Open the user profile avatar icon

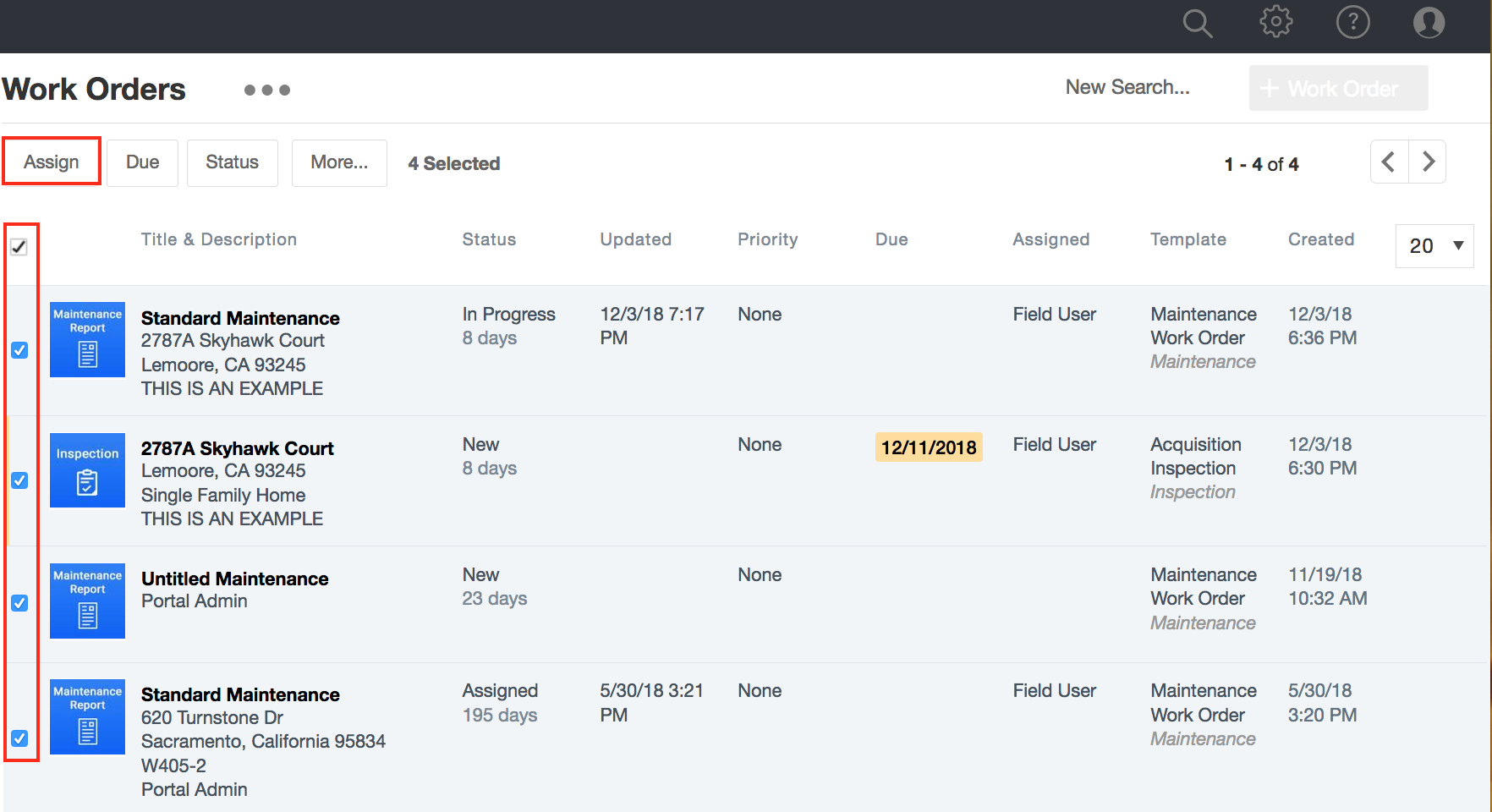tap(1429, 22)
